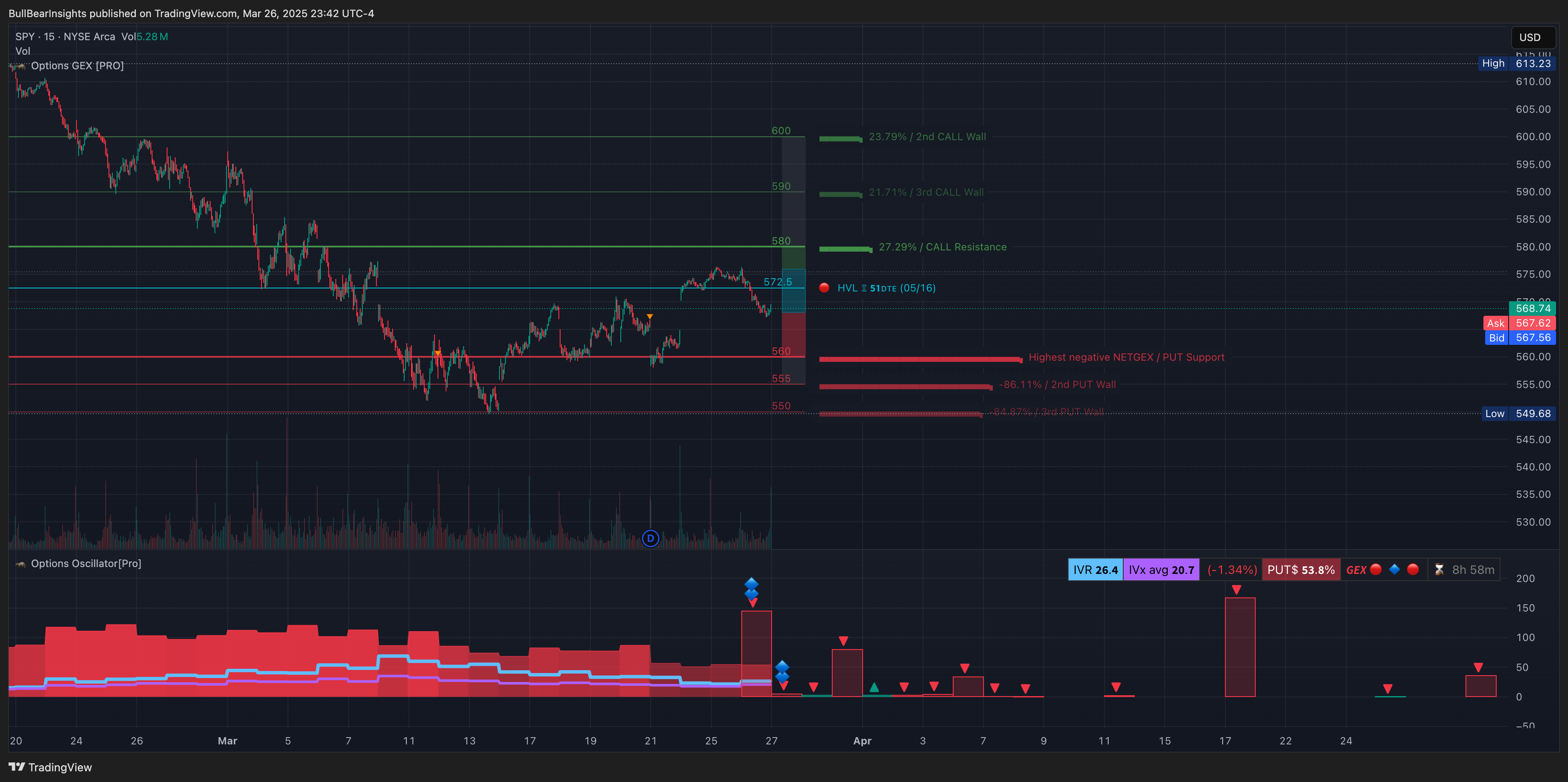Screen dimensions: 1568x782
Task: Click the 590 green level label on the chart
Action: pyautogui.click(x=781, y=186)
